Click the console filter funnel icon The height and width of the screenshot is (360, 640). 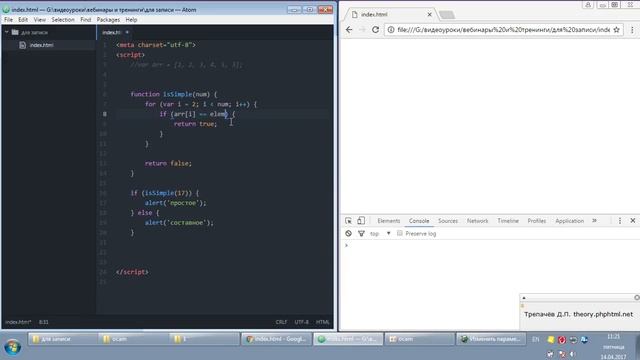tap(361, 233)
